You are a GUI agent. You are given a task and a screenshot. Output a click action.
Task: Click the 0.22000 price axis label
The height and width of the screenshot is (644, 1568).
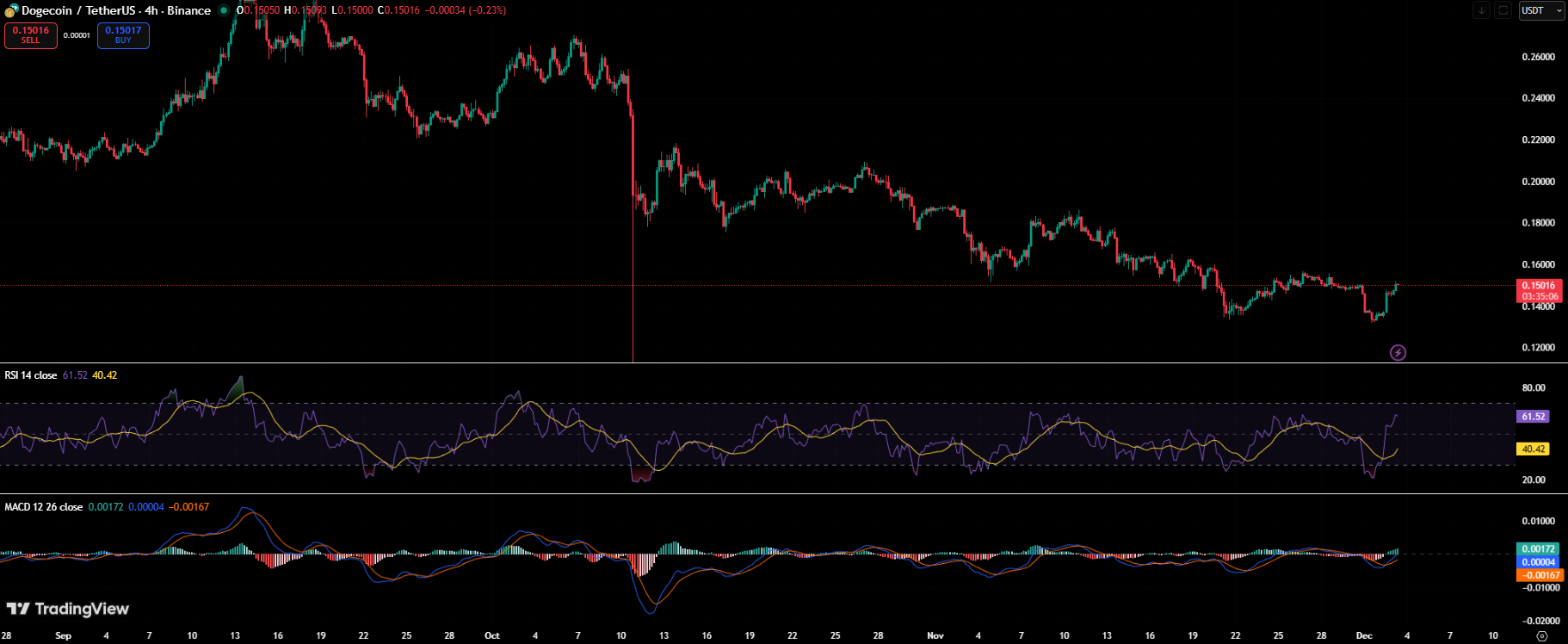[x=1539, y=139]
